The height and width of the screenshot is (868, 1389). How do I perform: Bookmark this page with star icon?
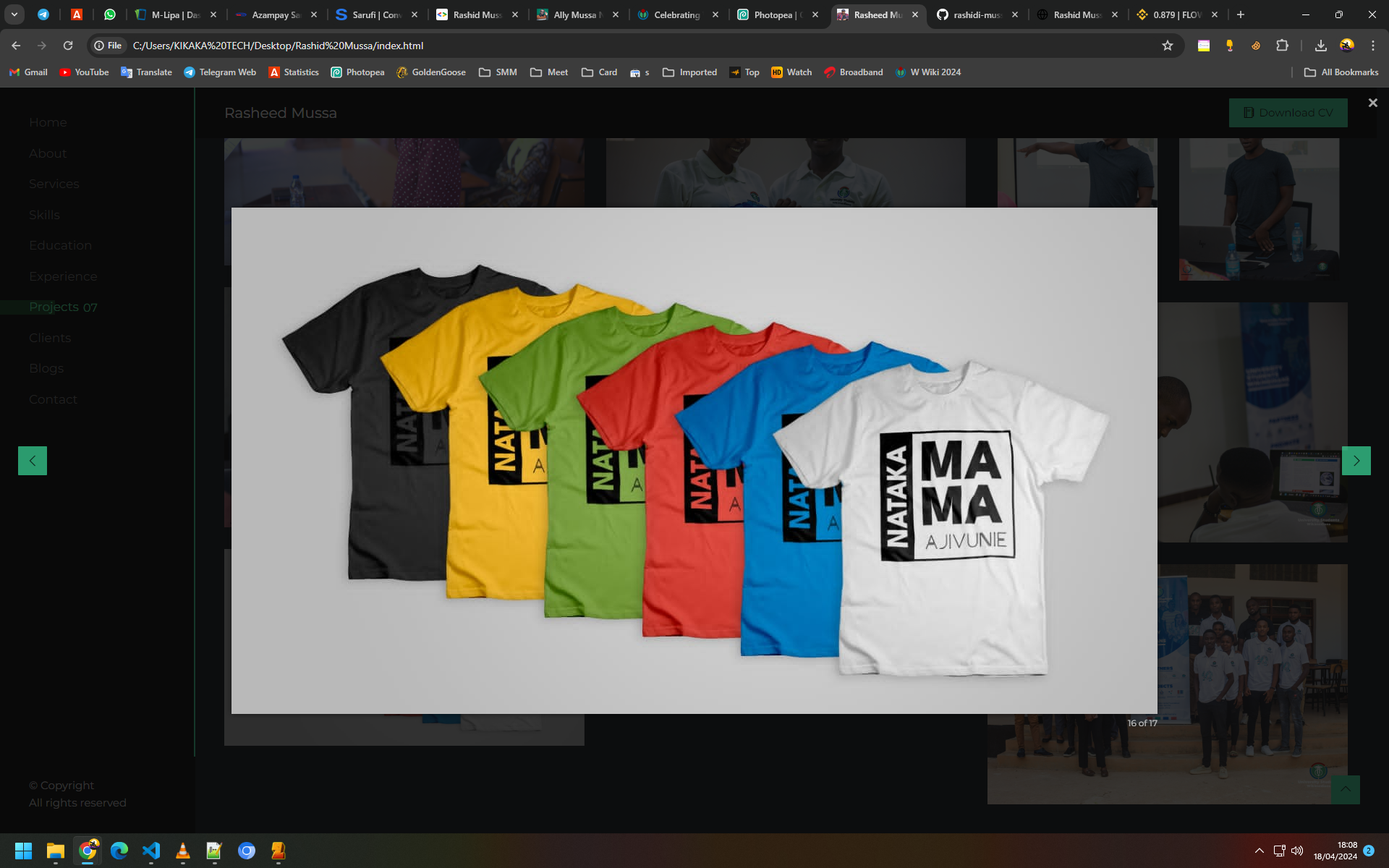point(1167,46)
